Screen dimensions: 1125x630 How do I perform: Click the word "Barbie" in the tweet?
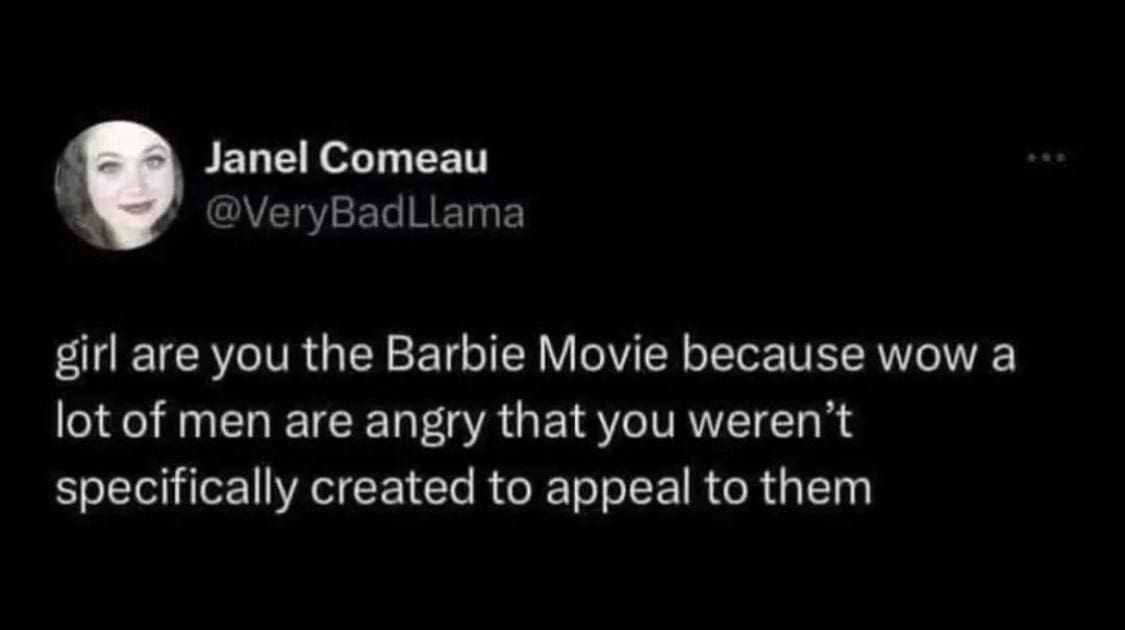[x=455, y=354]
